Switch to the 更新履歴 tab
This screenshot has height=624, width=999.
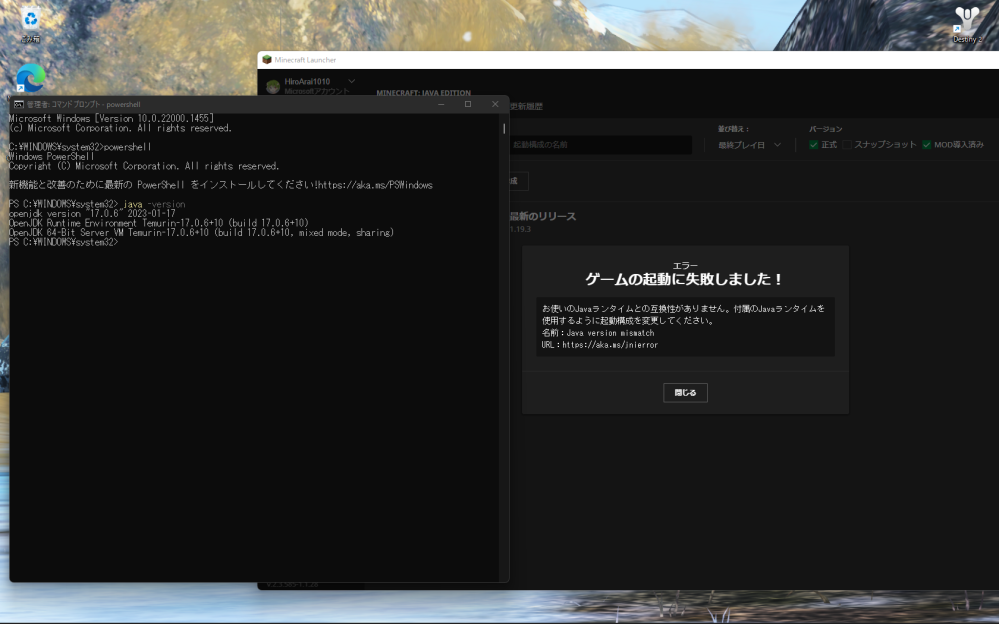pyautogui.click(x=526, y=106)
